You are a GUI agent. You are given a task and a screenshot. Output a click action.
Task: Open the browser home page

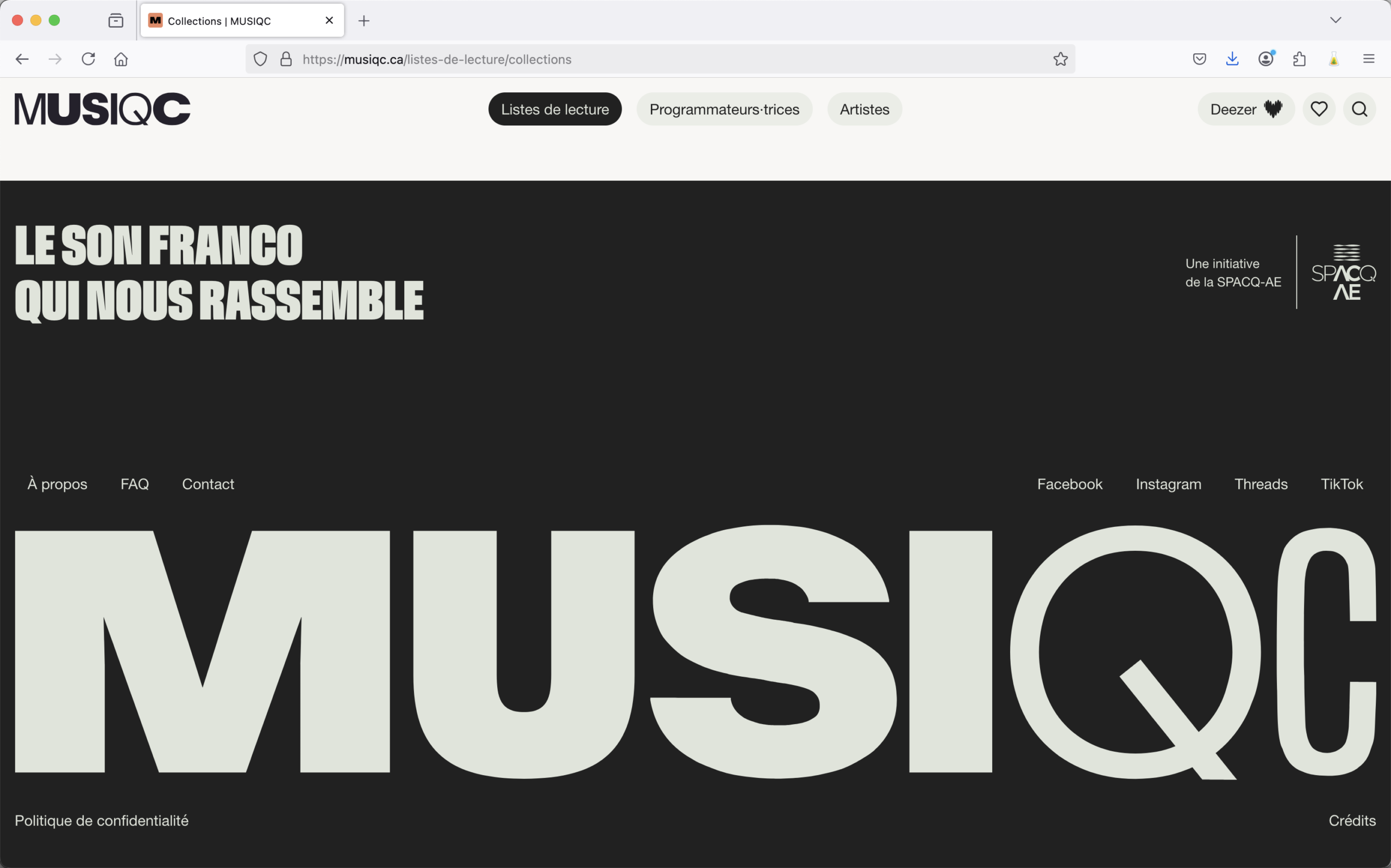pos(121,59)
